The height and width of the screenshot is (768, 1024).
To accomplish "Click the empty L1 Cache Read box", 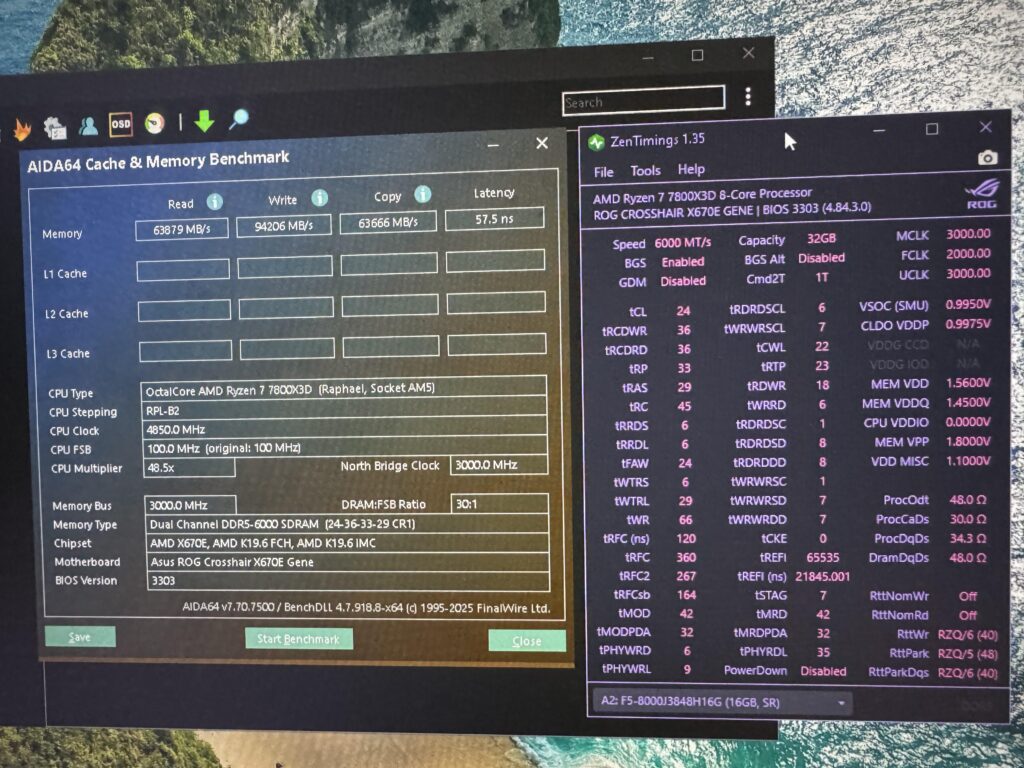I will click(x=183, y=270).
